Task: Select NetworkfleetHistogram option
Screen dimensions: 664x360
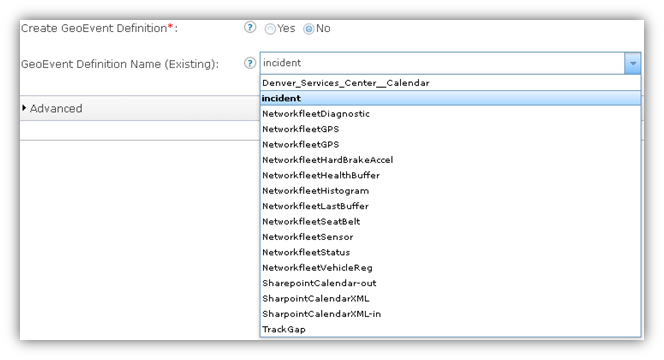Action: (450, 191)
